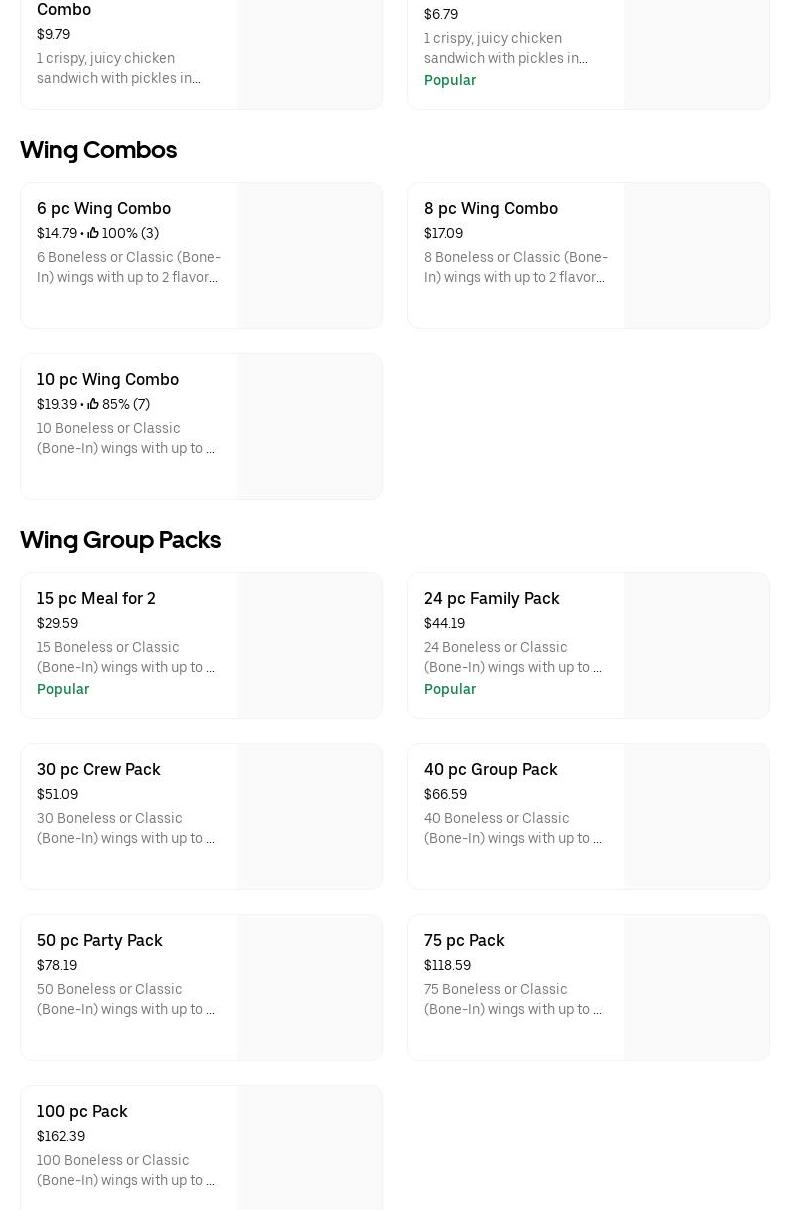Click thumbs-up rating icon on 10 pc Wing Combo
The height and width of the screenshot is (1210, 804).
[93, 404]
